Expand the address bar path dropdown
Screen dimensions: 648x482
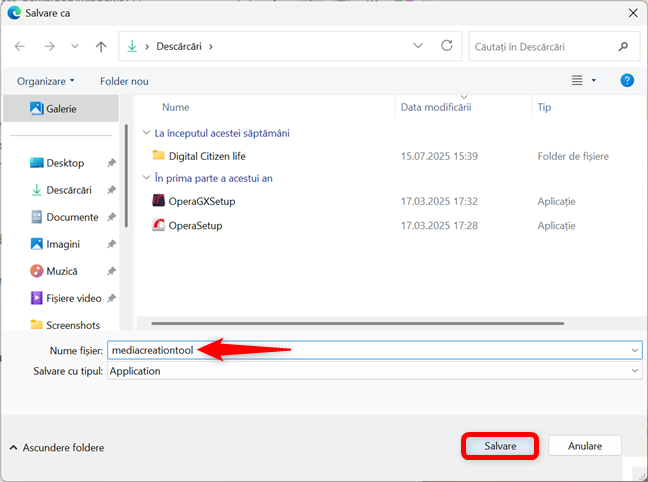point(418,46)
